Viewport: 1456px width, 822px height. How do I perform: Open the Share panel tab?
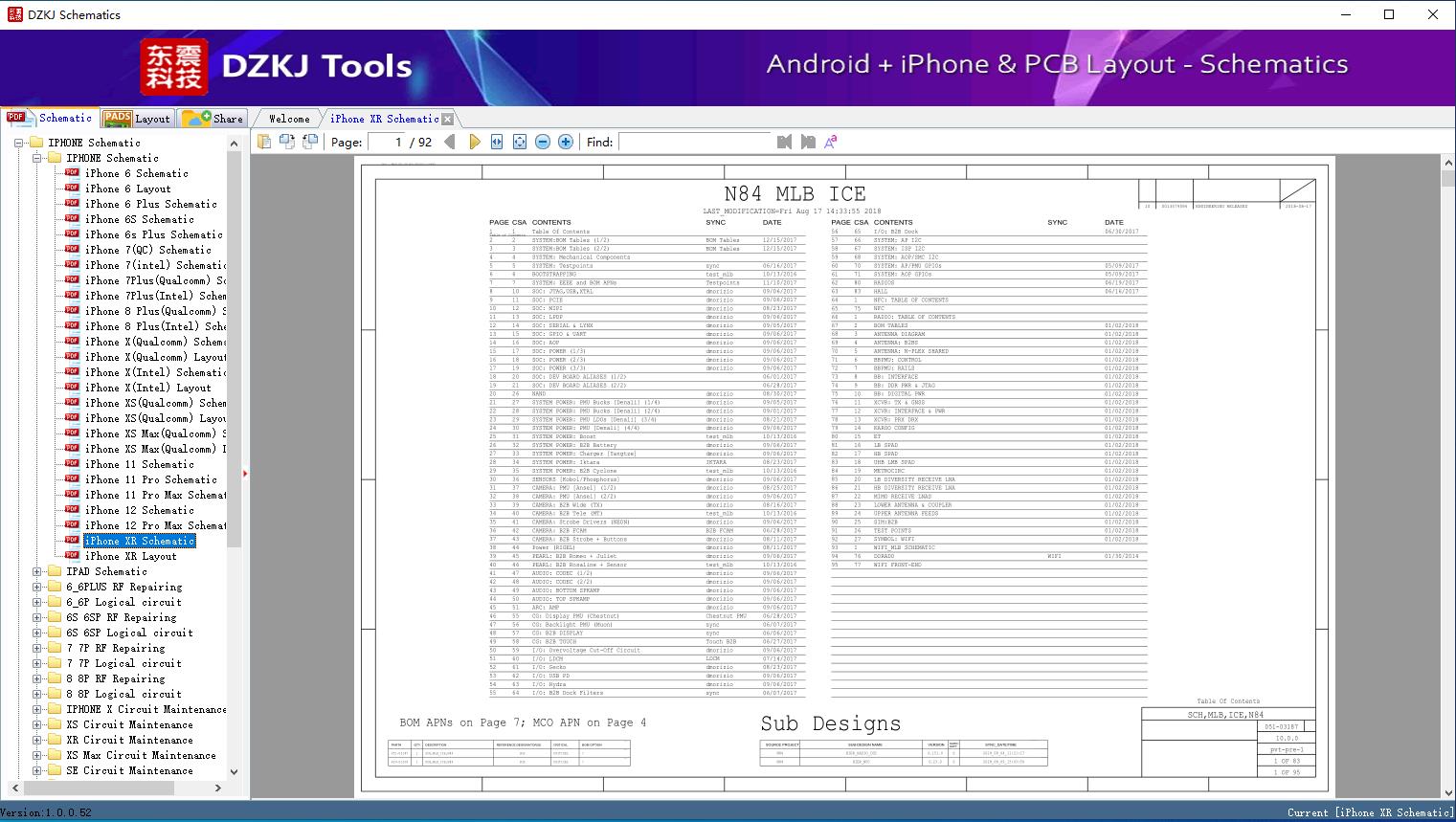(x=213, y=119)
